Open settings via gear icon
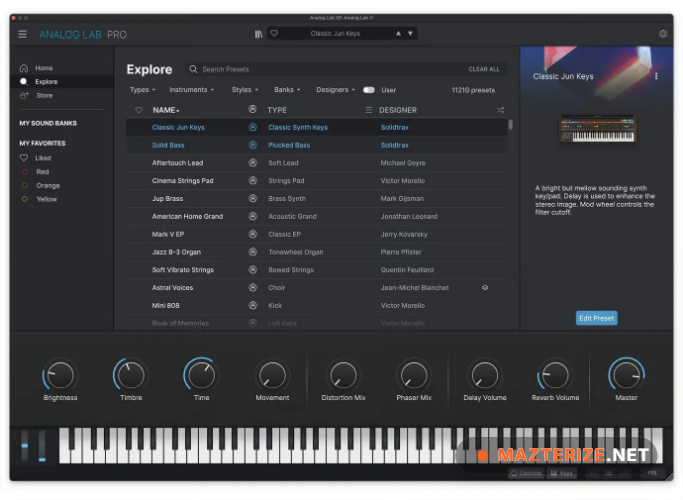The image size is (683, 500). [x=663, y=34]
